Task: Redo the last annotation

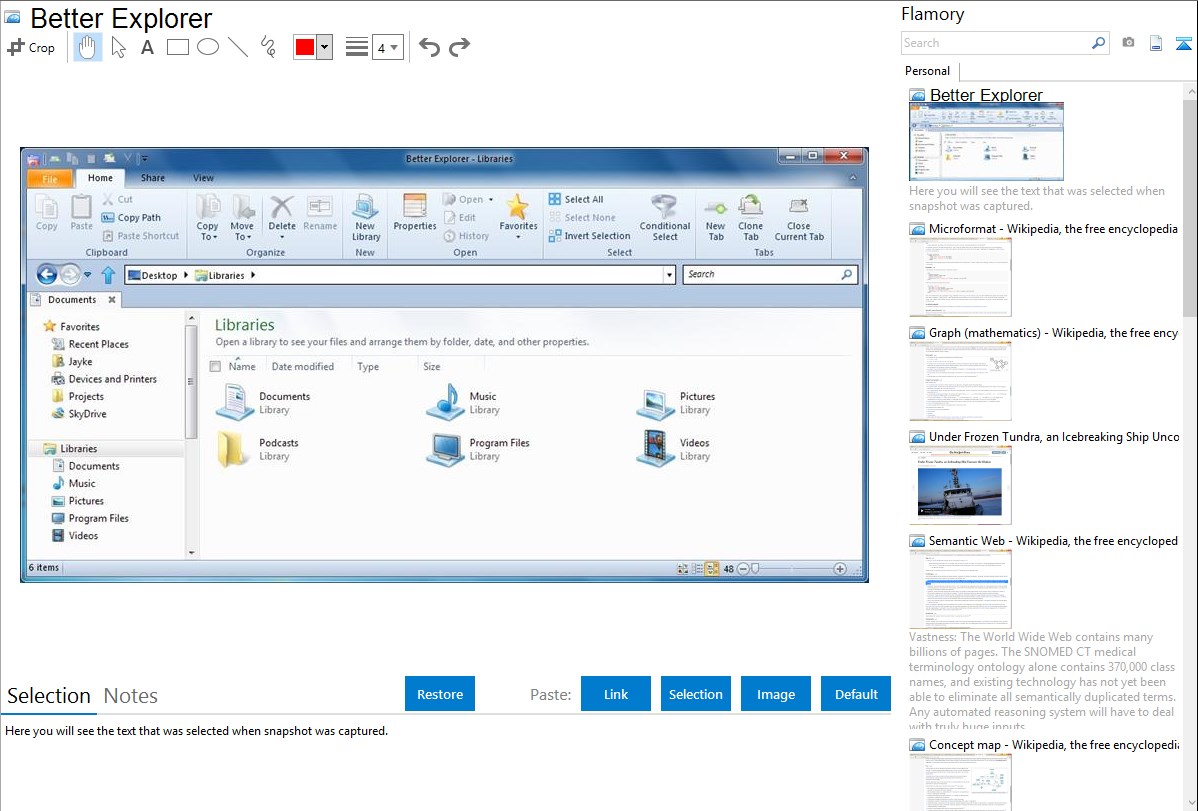Action: click(459, 47)
